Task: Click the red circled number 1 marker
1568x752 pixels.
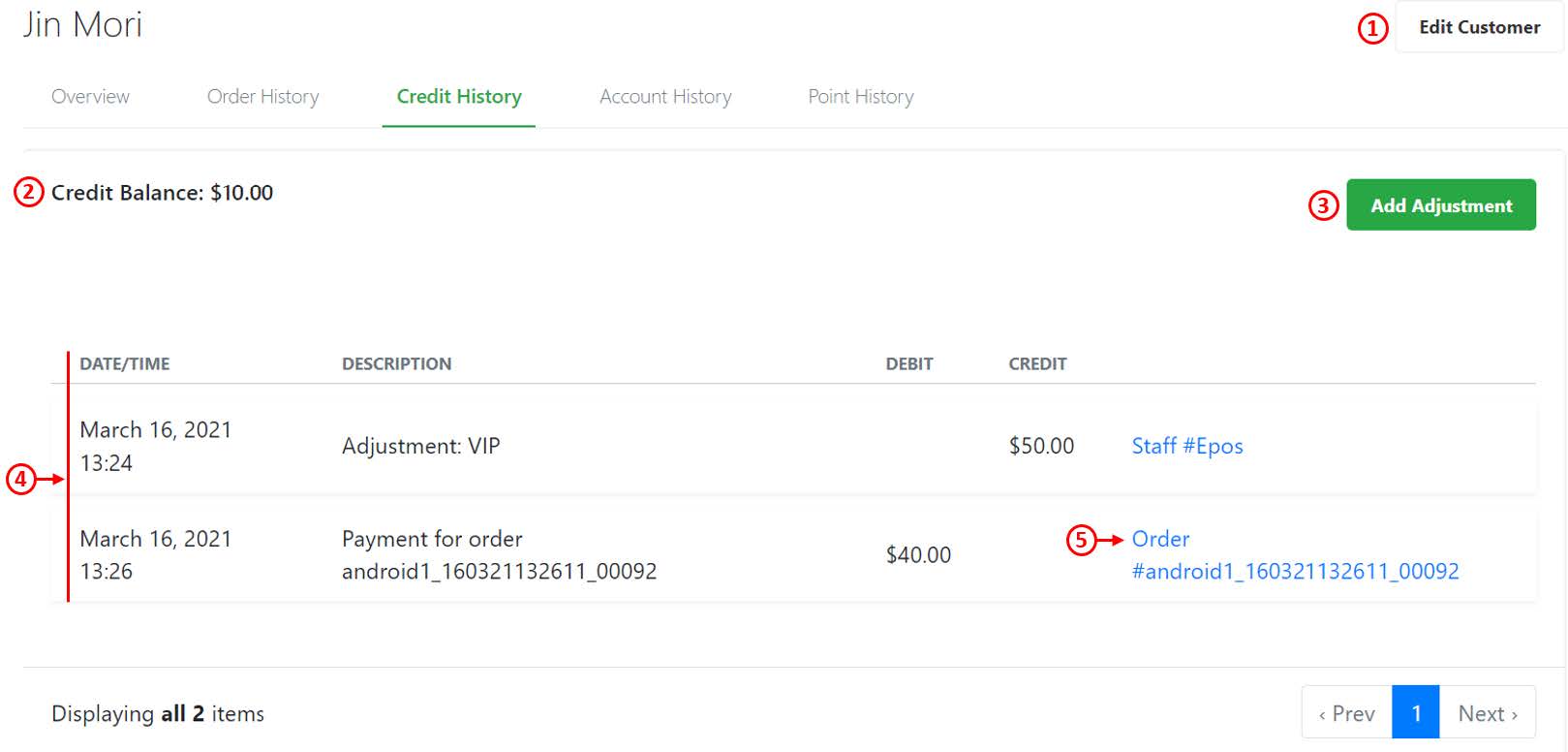Action: pyautogui.click(x=1372, y=29)
